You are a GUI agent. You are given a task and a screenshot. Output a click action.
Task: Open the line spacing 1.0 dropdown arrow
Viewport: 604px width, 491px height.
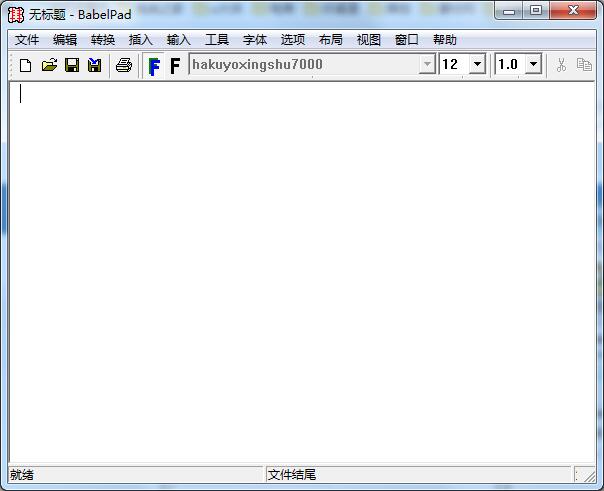[x=534, y=64]
